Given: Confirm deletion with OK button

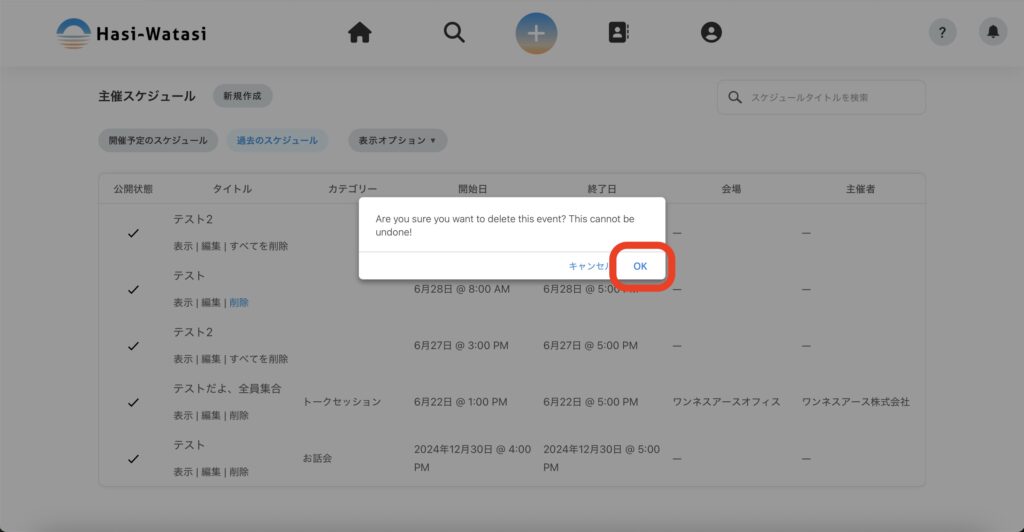Looking at the screenshot, I should 640,266.
